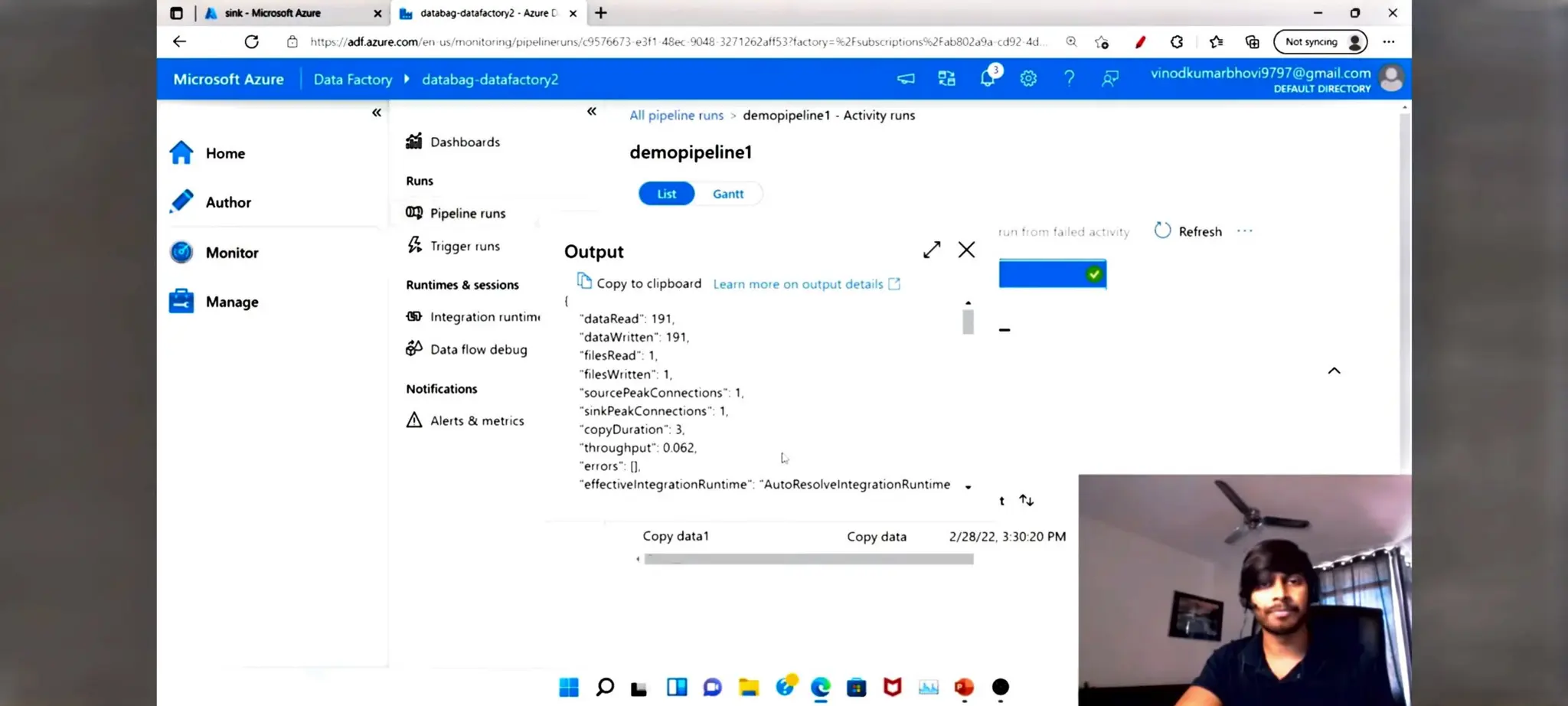Reload the browser page
This screenshot has height=706, width=1568.
click(x=251, y=41)
